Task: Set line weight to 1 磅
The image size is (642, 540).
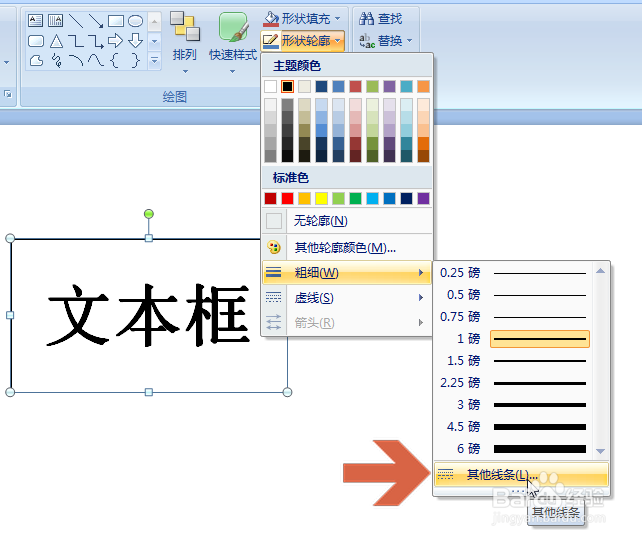Action: point(513,339)
